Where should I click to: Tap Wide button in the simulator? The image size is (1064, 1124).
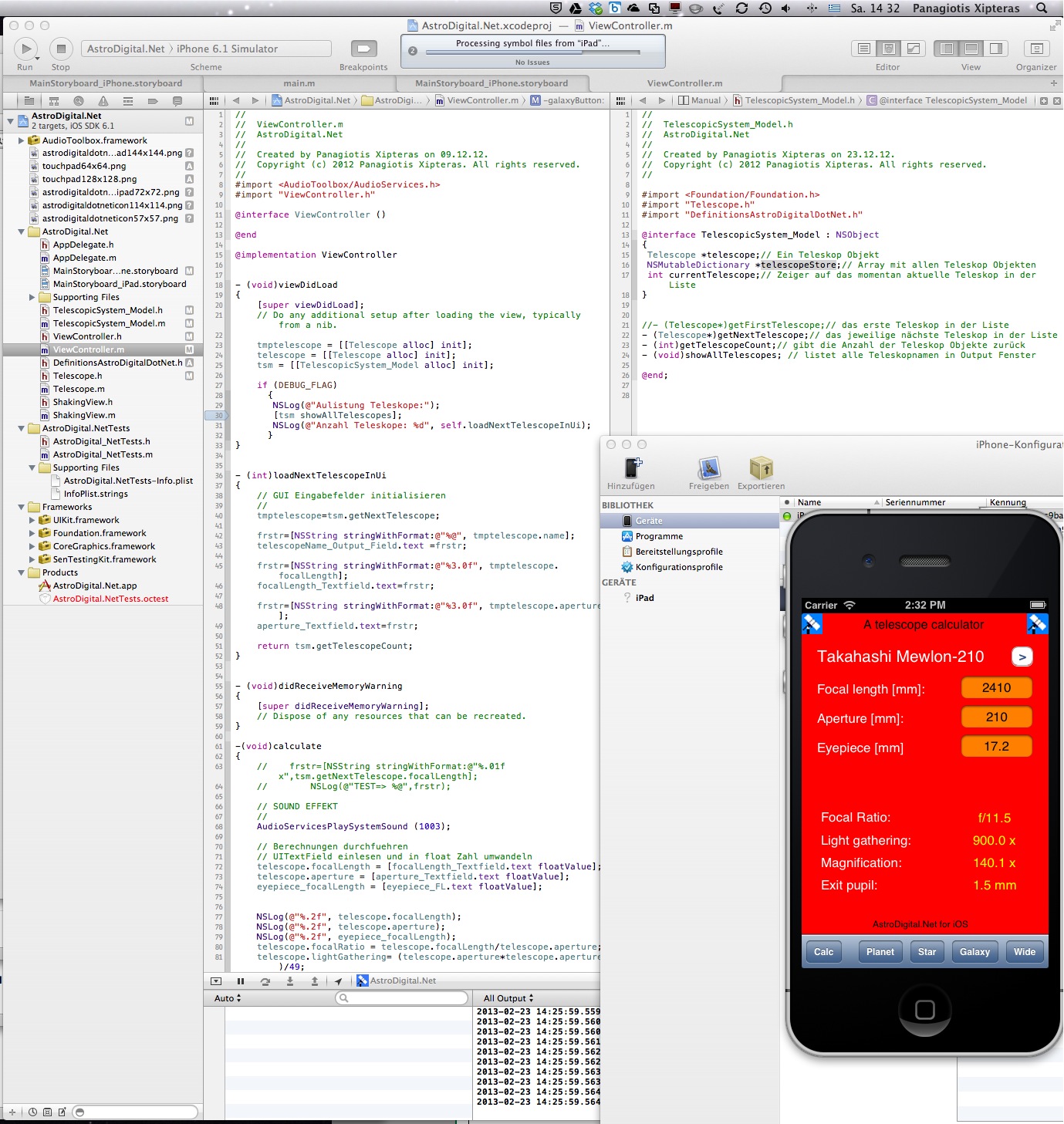click(x=1025, y=952)
